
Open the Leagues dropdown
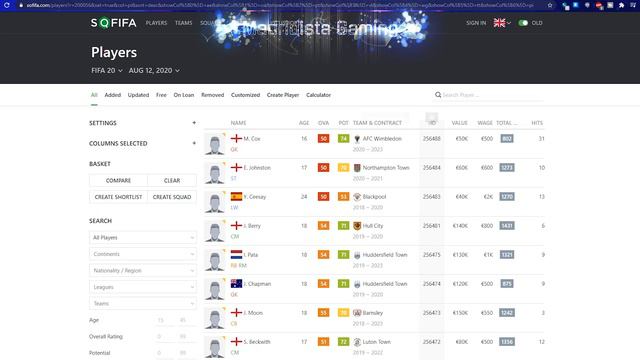[x=143, y=287]
